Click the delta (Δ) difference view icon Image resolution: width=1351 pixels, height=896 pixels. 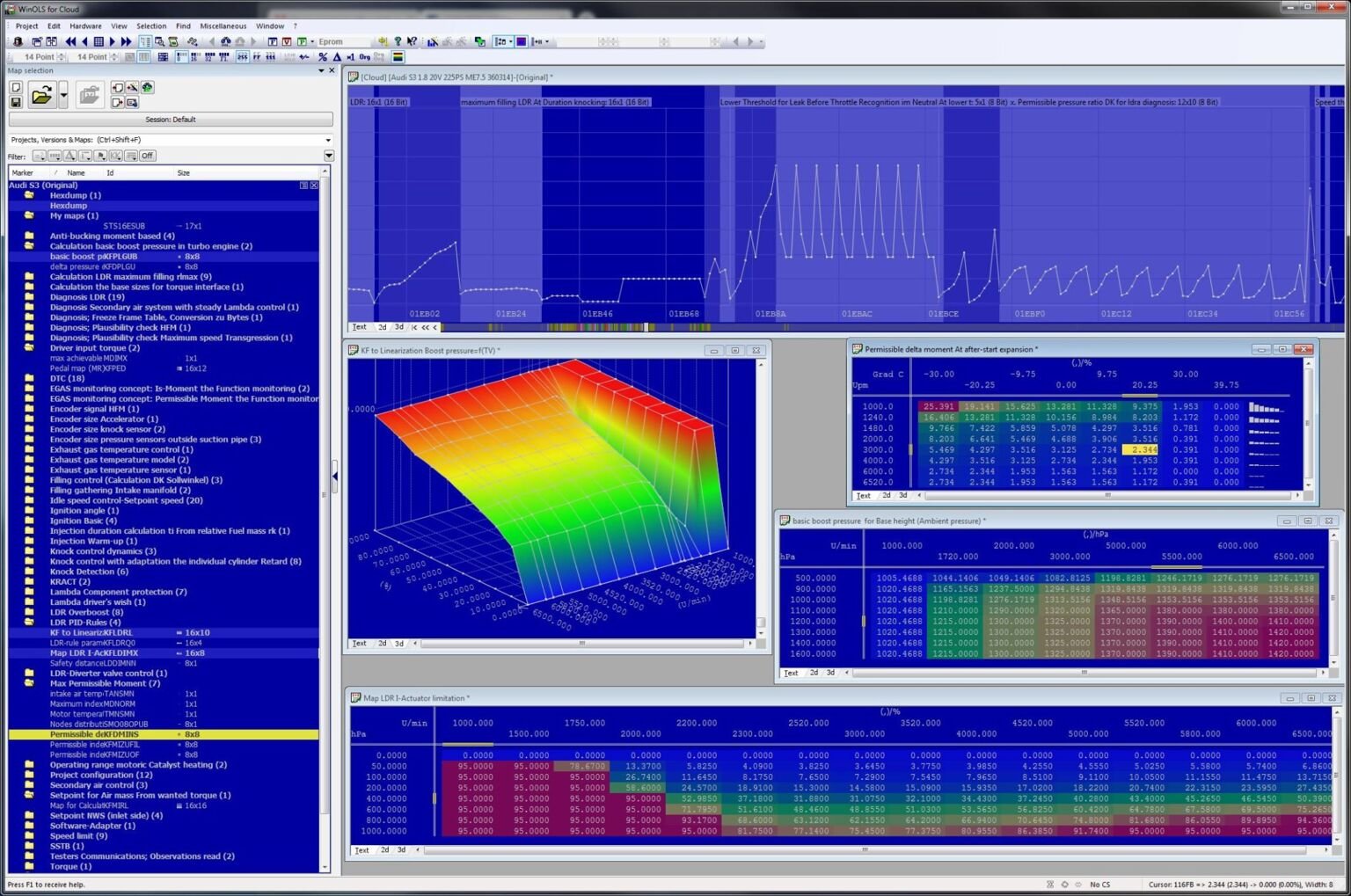pos(337,56)
